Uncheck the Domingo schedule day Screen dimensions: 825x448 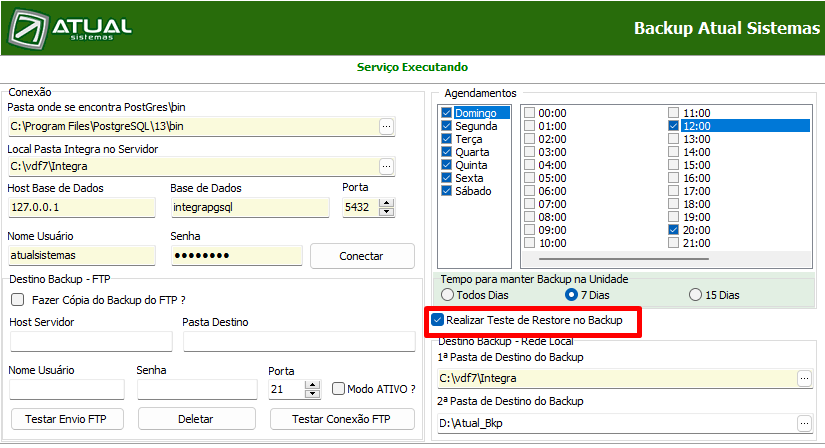447,113
